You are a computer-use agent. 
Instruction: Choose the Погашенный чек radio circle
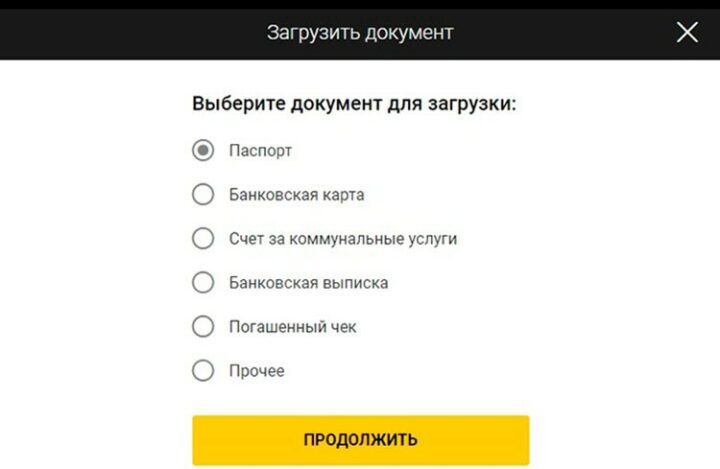click(203, 327)
